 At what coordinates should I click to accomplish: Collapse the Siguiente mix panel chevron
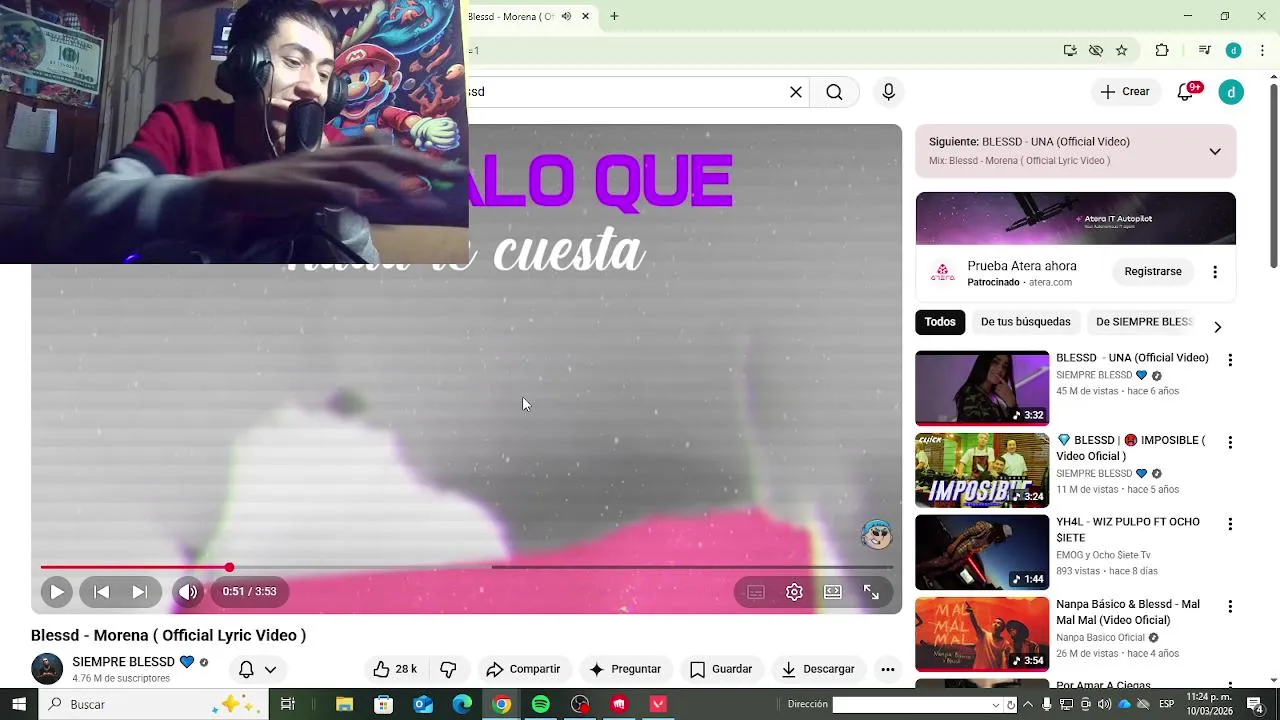click(1215, 152)
